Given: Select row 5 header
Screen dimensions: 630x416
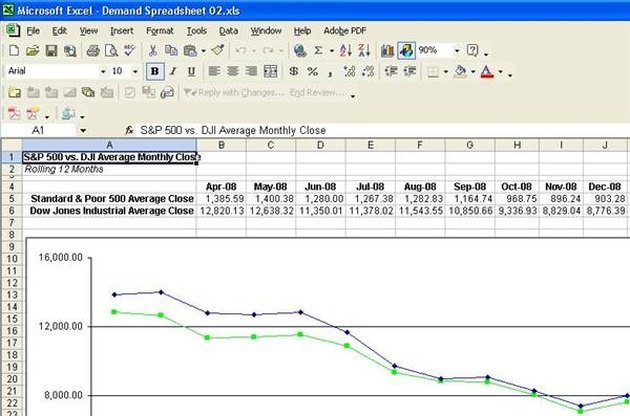Looking at the screenshot, I should pyautogui.click(x=11, y=199).
